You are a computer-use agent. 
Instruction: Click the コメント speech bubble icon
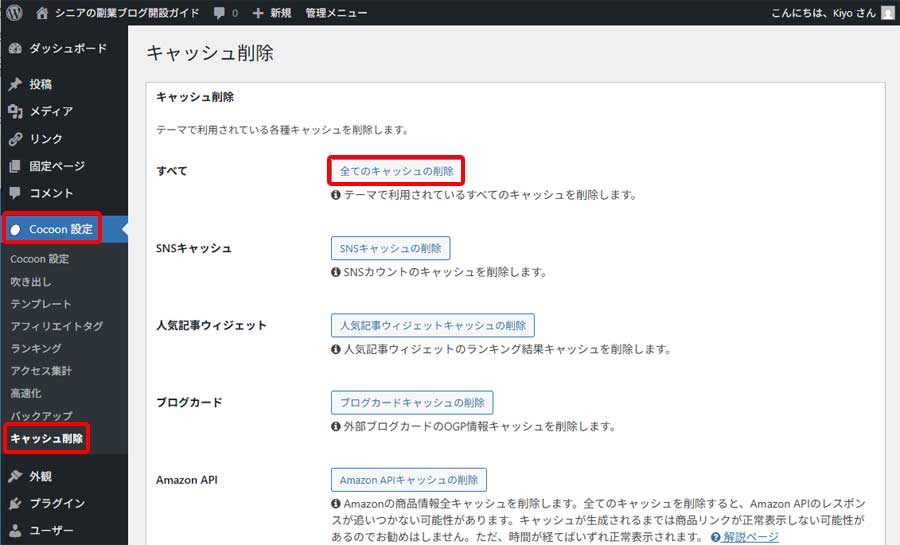(x=15, y=193)
